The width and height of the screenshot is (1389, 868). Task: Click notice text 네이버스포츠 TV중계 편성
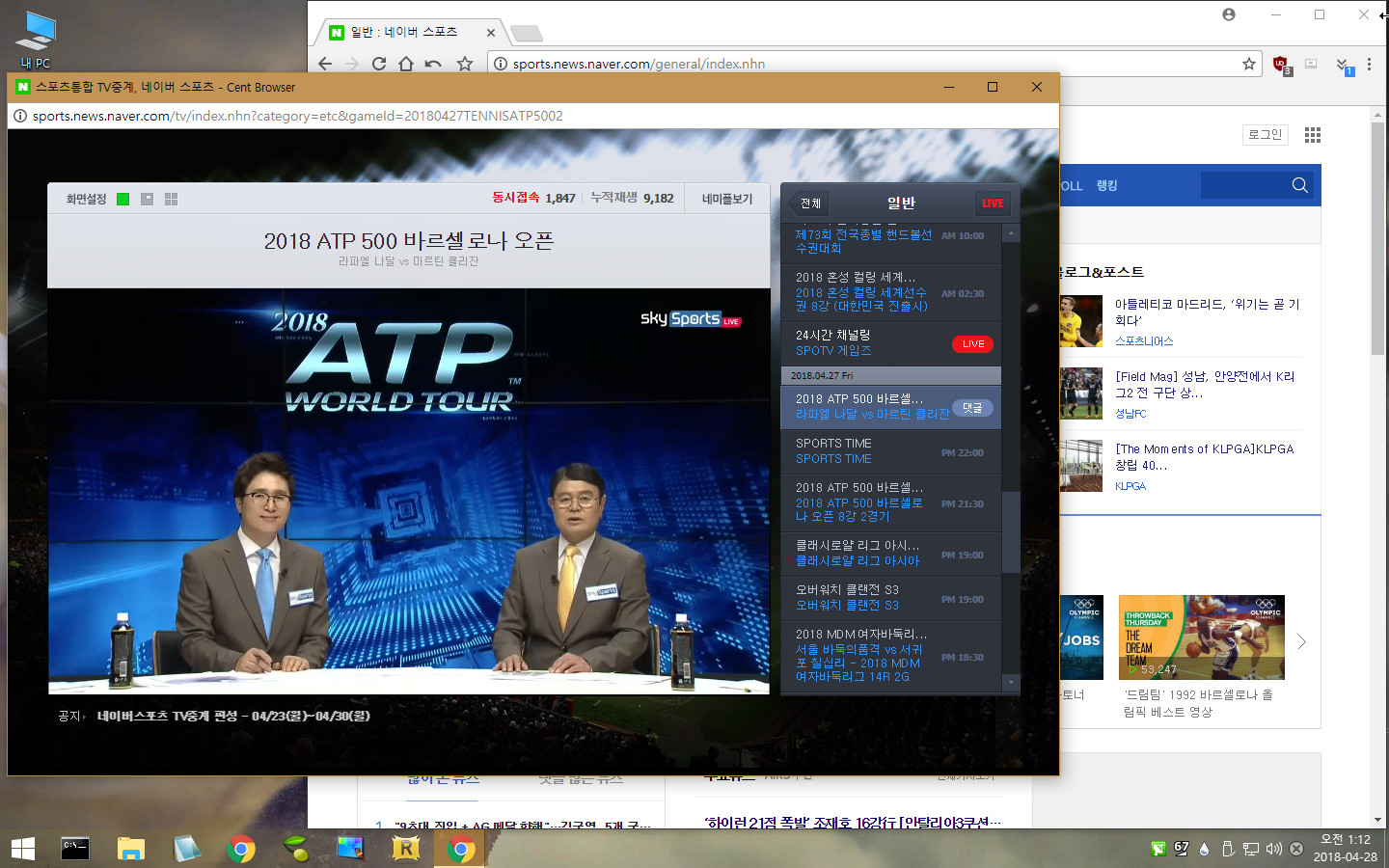coord(233,716)
